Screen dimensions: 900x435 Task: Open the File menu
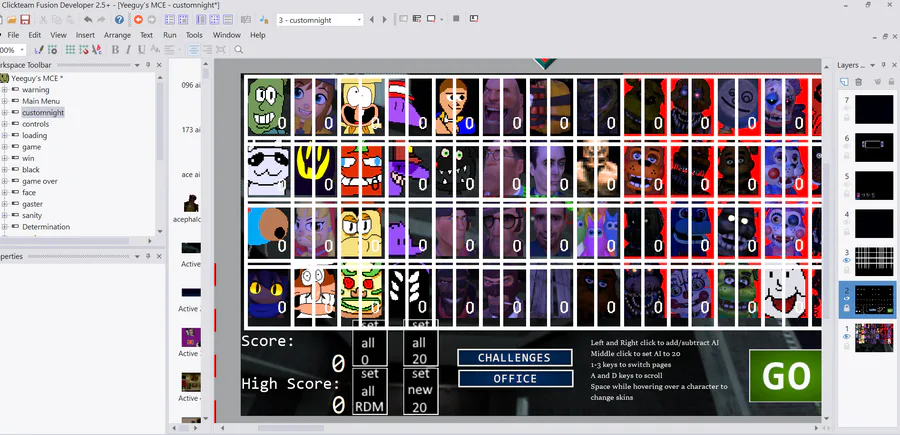tap(13, 35)
